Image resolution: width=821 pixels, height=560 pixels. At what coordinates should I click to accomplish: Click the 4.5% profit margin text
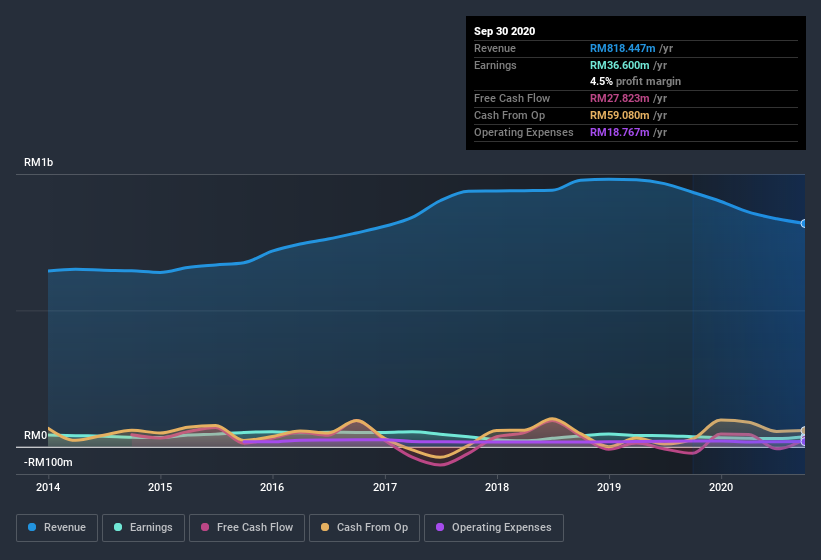click(x=635, y=81)
